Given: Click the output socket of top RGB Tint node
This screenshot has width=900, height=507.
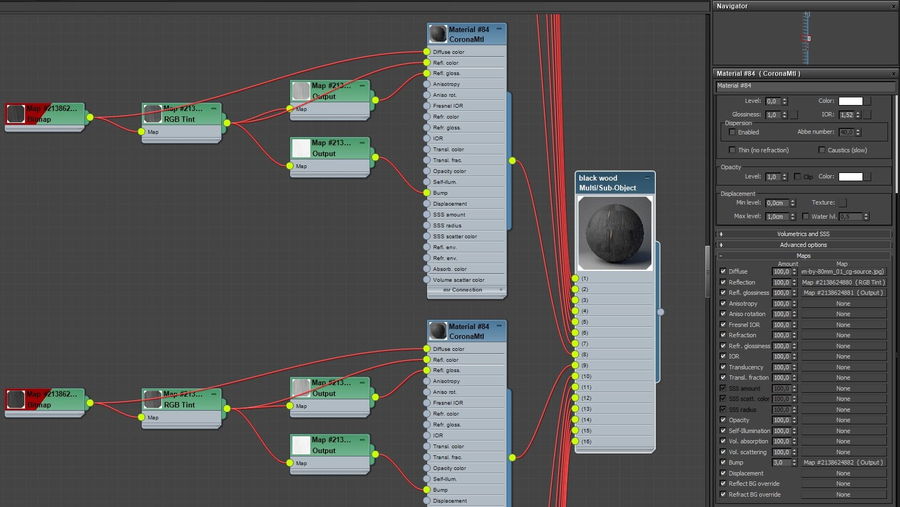Looking at the screenshot, I should click(x=227, y=123).
